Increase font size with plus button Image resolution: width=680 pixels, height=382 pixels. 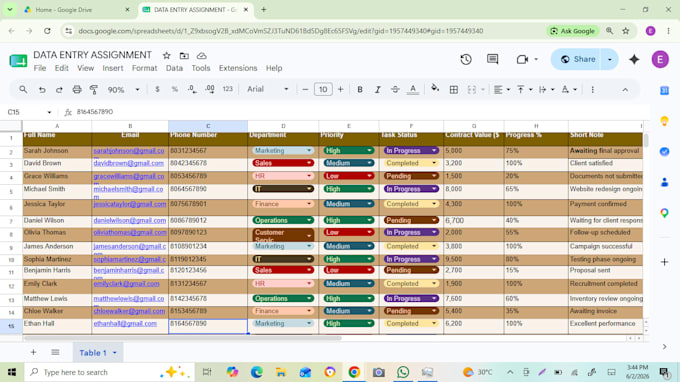(340, 89)
